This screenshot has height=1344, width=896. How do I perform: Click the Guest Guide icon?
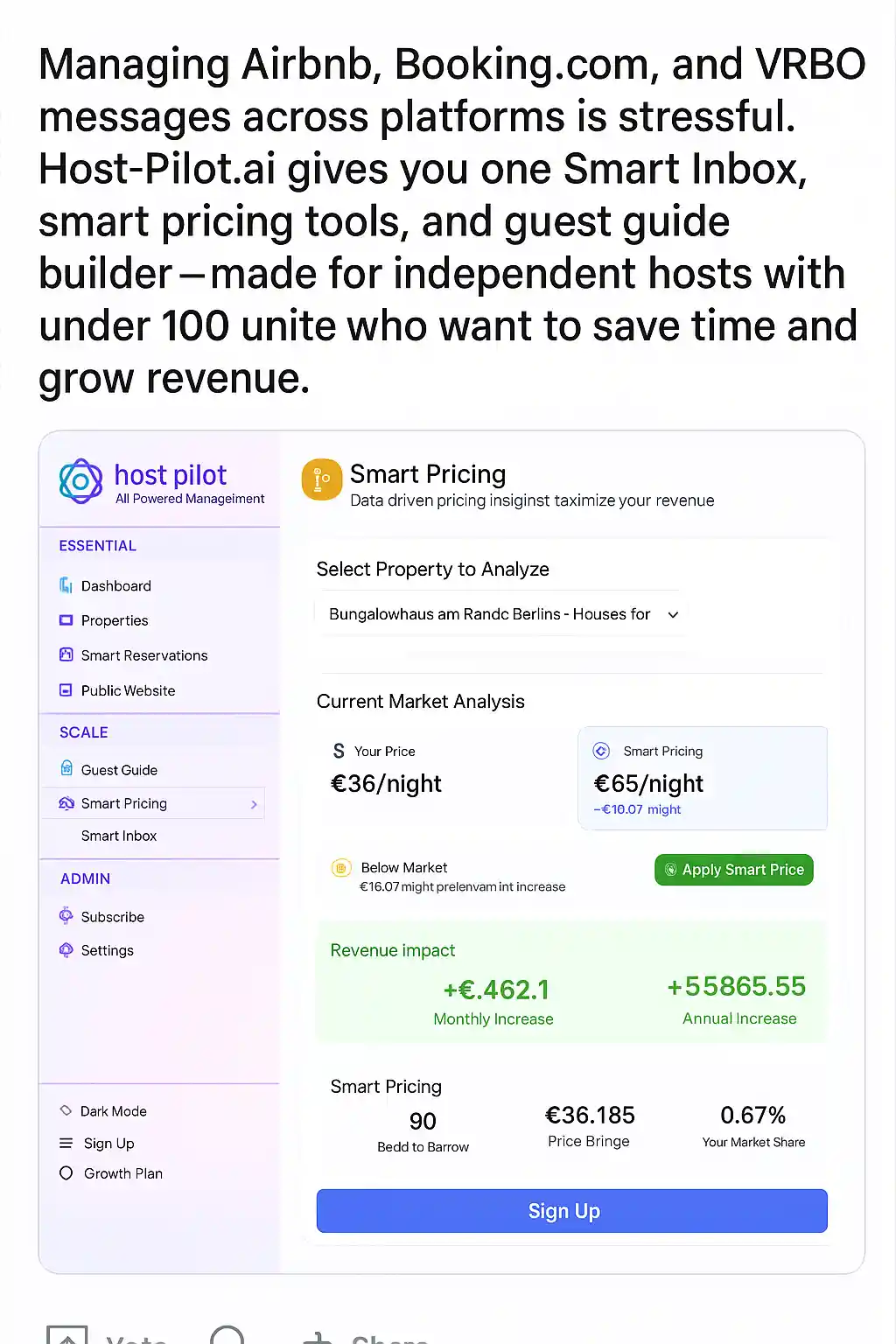66,769
